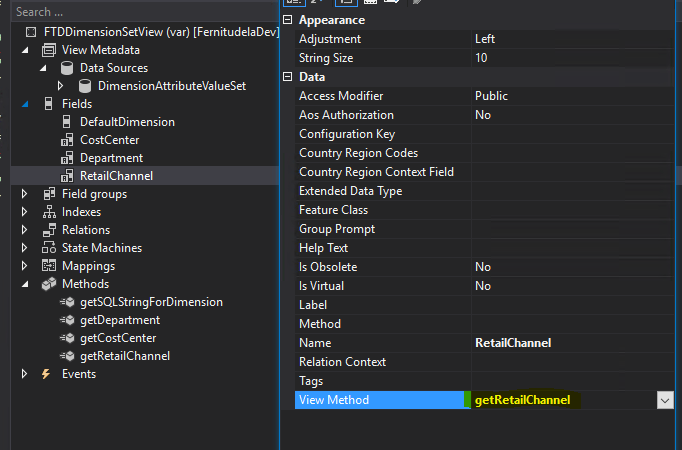
Task: Open the View Method dropdown arrow
Action: 665,400
